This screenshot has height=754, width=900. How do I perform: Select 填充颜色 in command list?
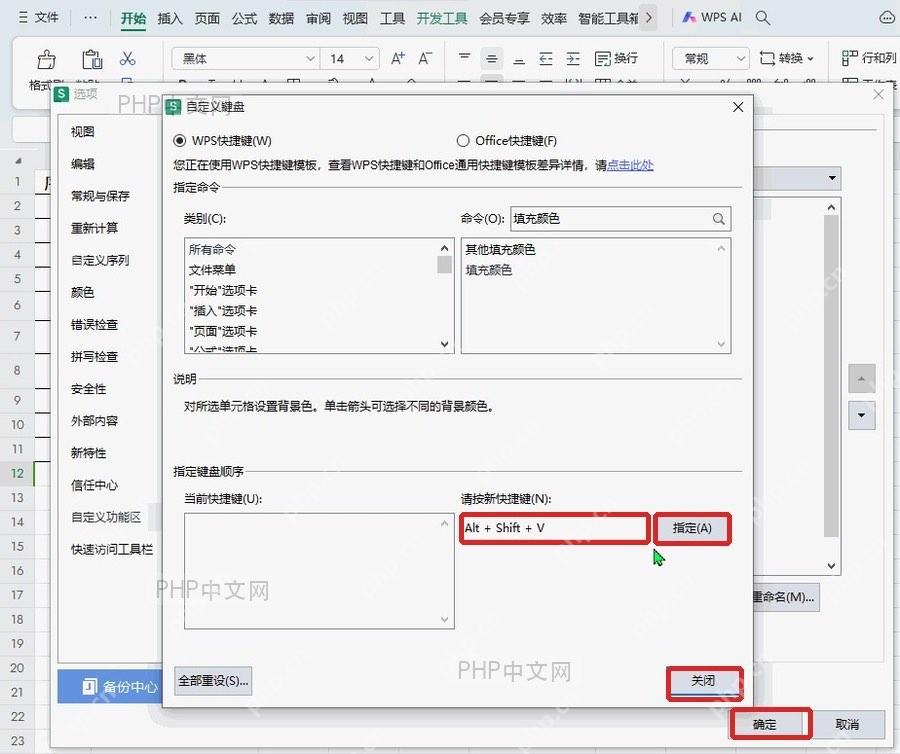tap(489, 270)
